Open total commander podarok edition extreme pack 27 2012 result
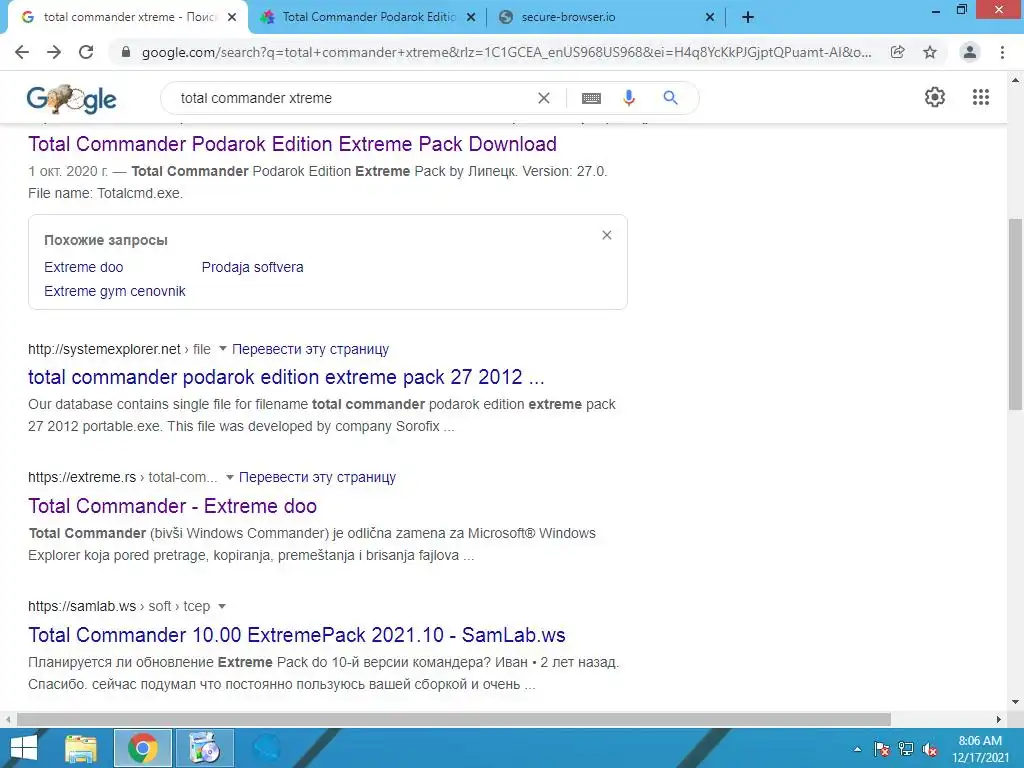The image size is (1024, 768). tap(286, 377)
